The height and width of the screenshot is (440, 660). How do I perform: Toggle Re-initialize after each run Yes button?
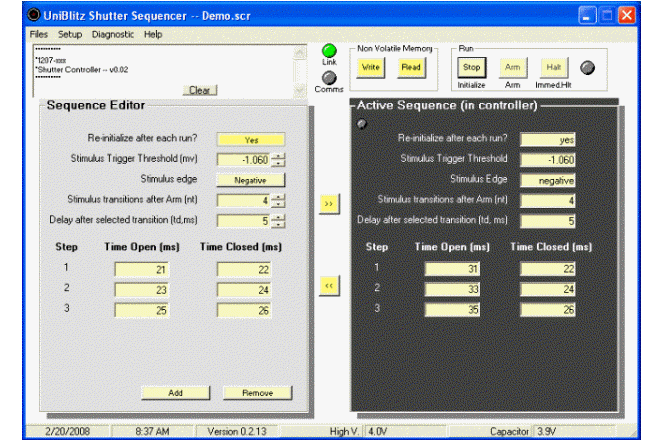pyautogui.click(x=251, y=140)
